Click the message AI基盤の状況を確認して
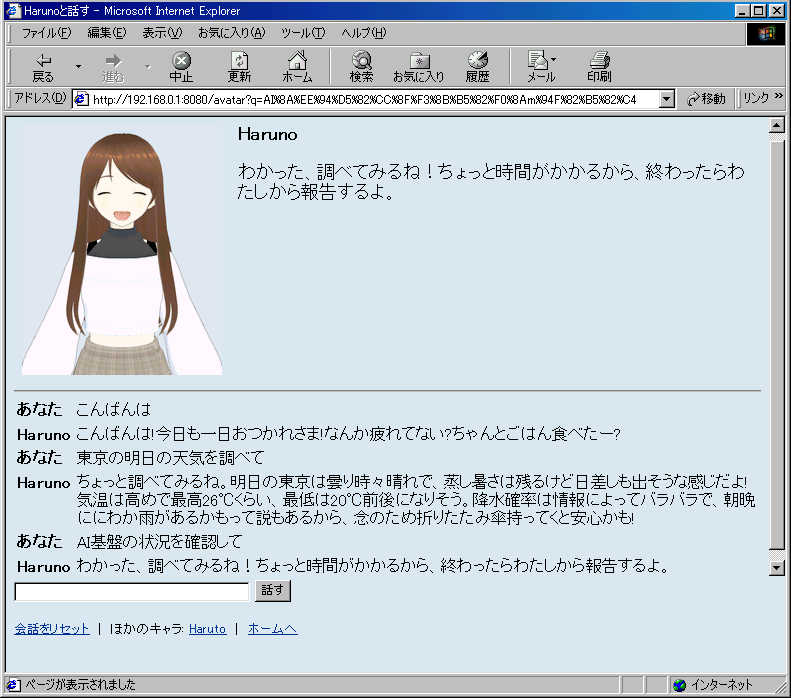The image size is (791, 698). click(x=159, y=542)
